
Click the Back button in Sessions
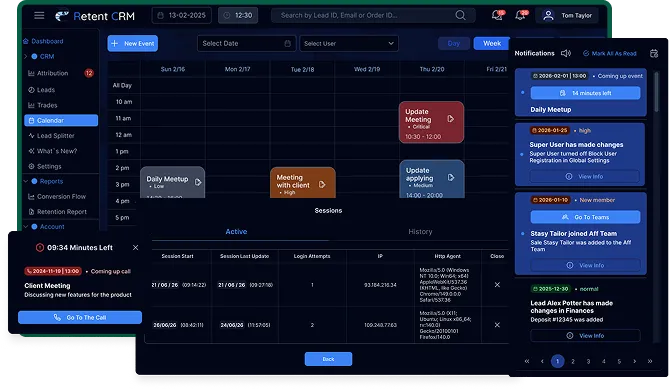pyautogui.click(x=328, y=359)
